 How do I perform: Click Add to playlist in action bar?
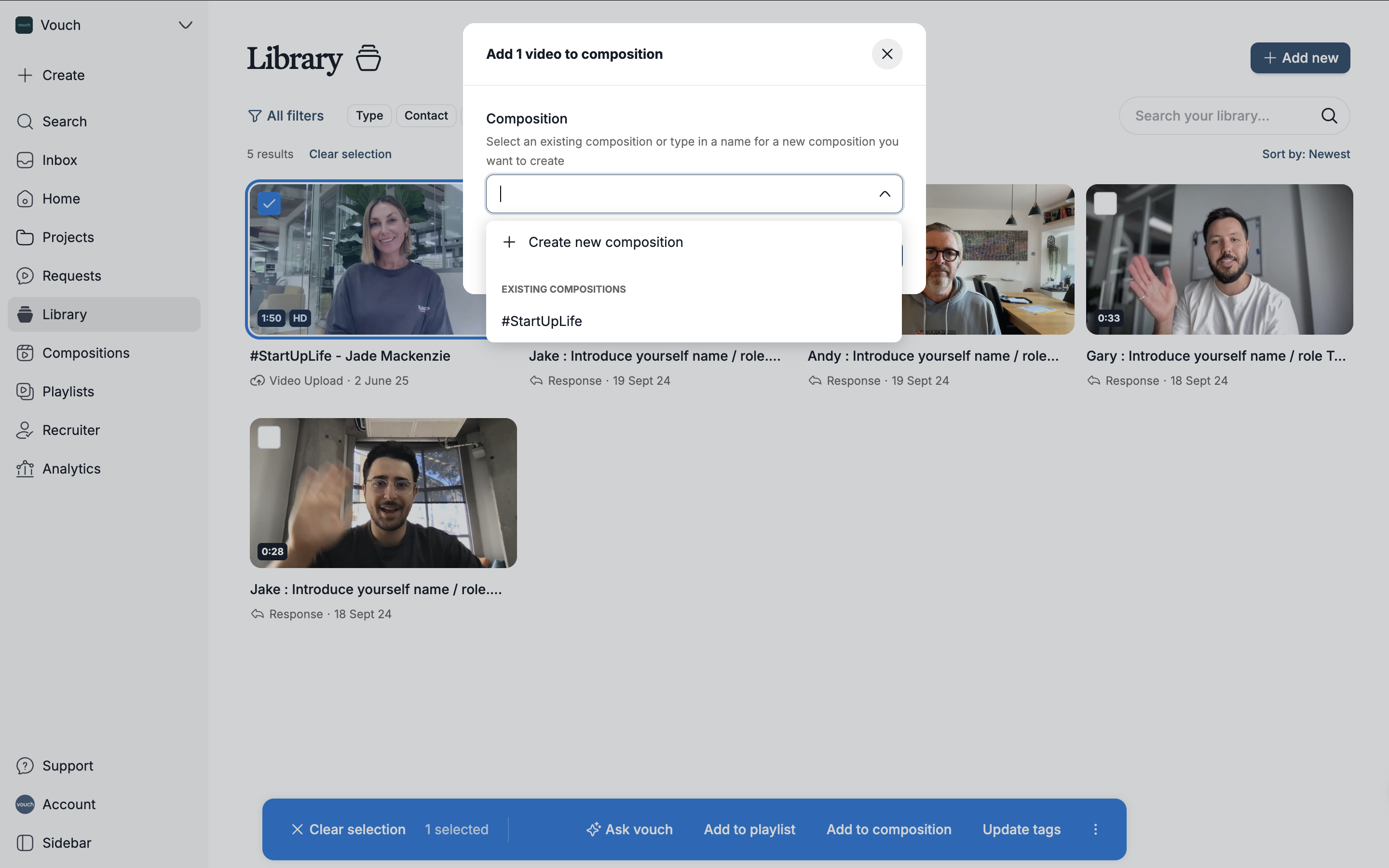(749, 829)
